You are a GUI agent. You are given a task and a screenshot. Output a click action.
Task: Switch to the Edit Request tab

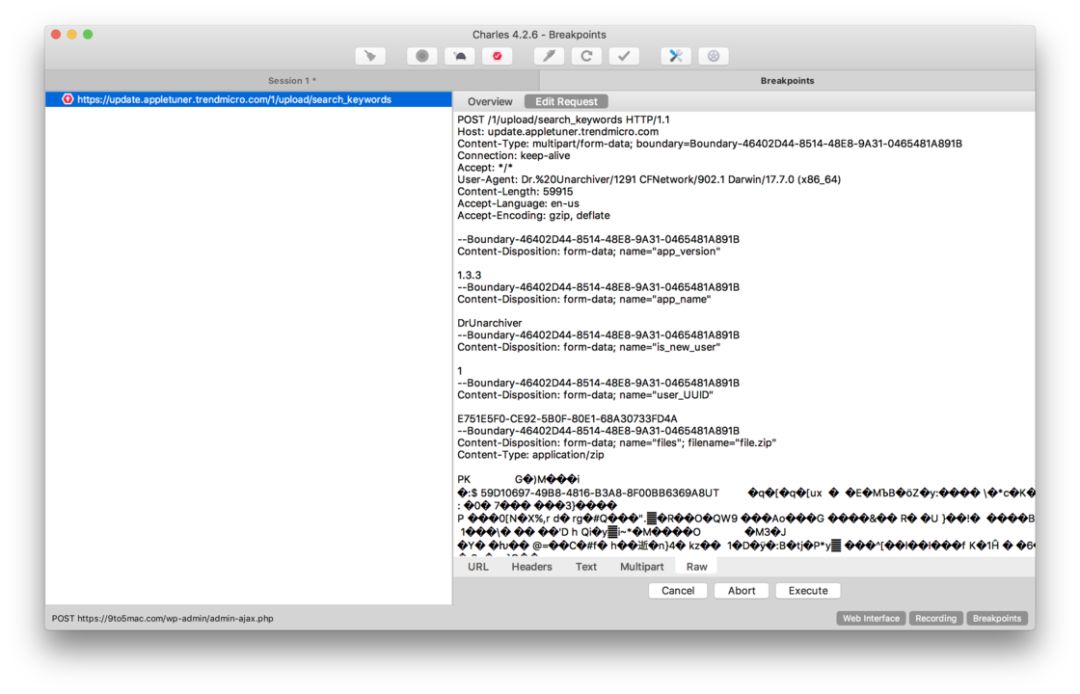tap(566, 101)
